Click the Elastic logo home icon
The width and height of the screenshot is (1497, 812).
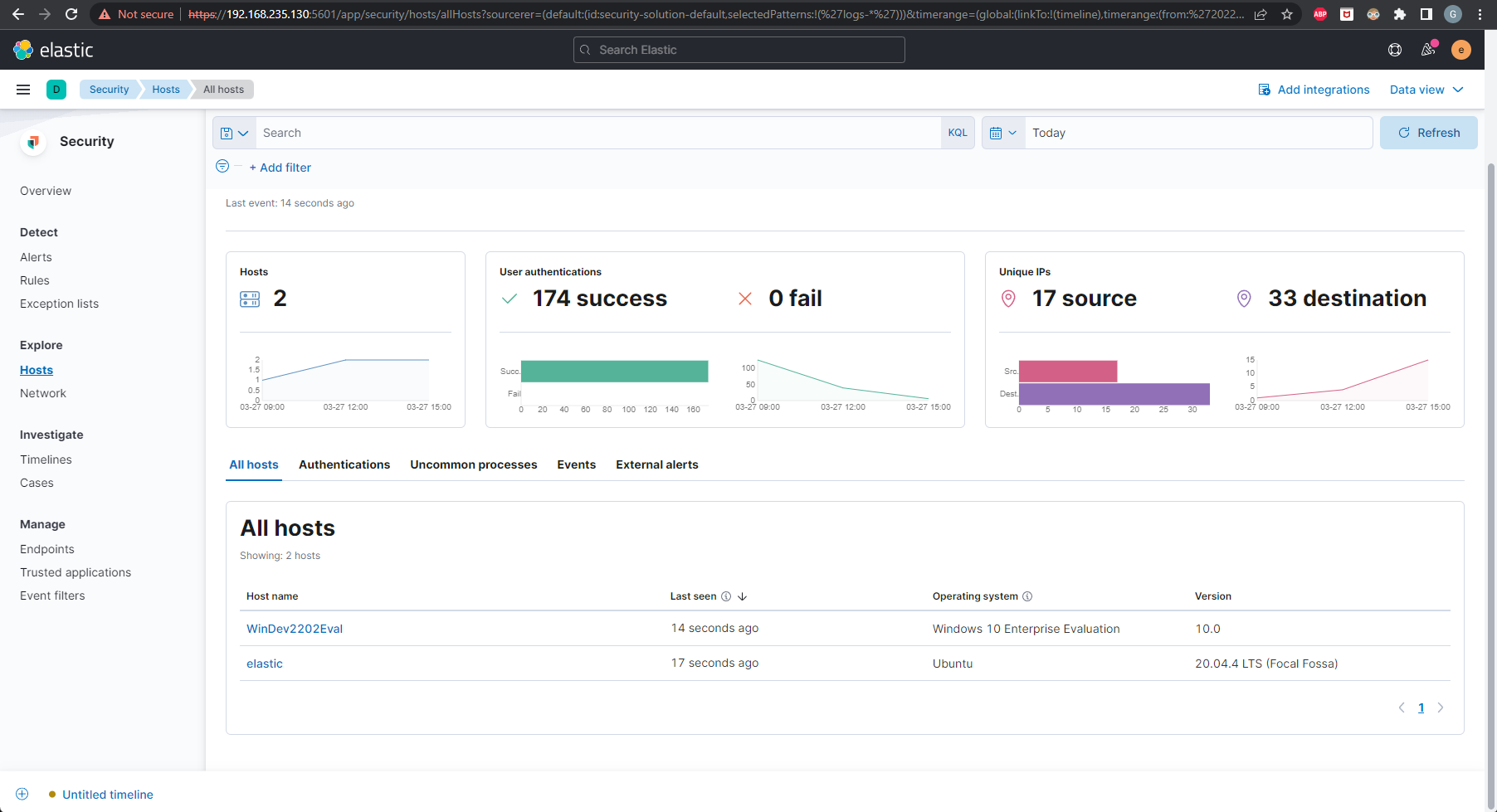tap(23, 50)
